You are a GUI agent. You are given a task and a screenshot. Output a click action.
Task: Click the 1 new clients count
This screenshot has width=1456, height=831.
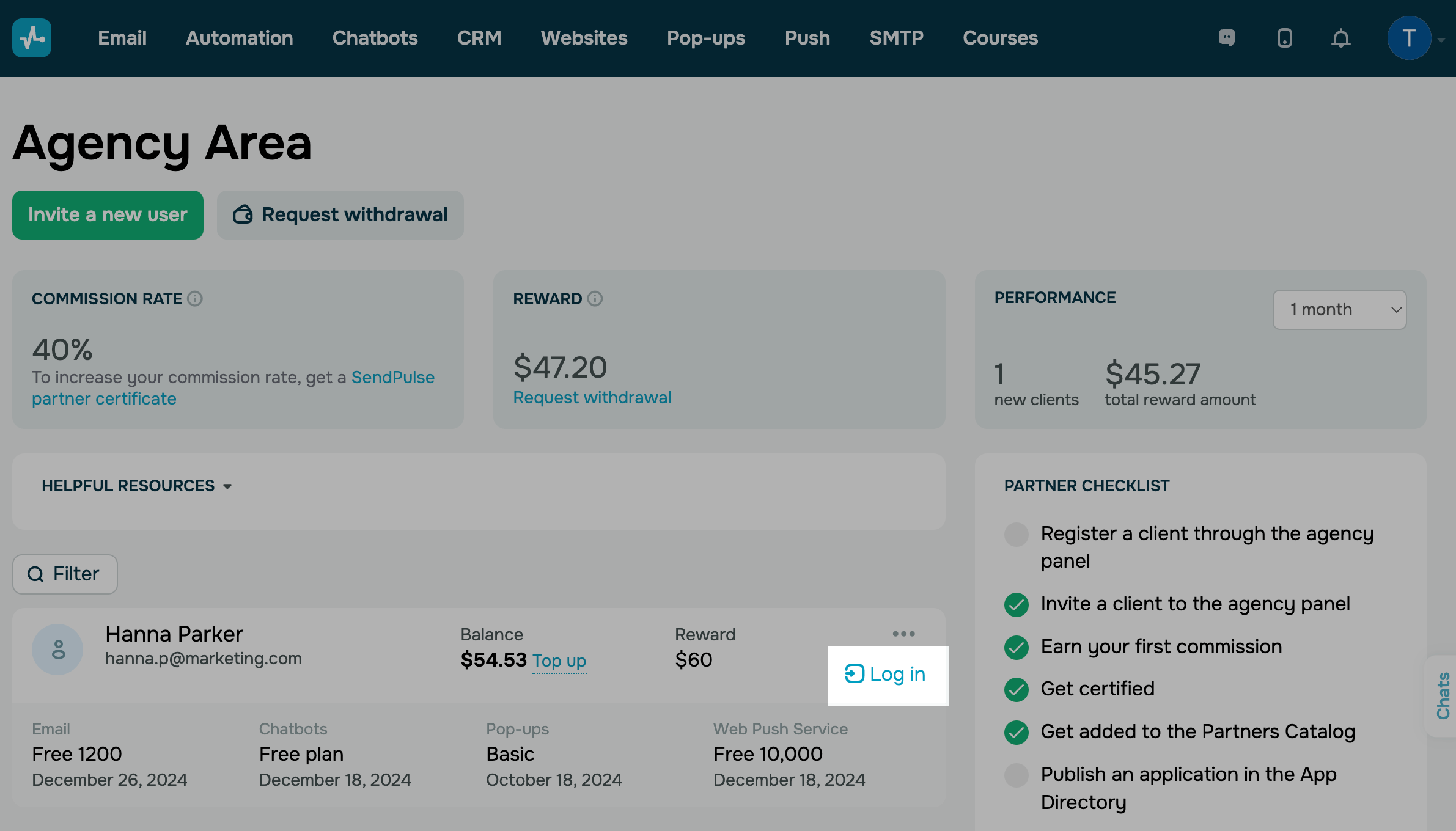(999, 374)
